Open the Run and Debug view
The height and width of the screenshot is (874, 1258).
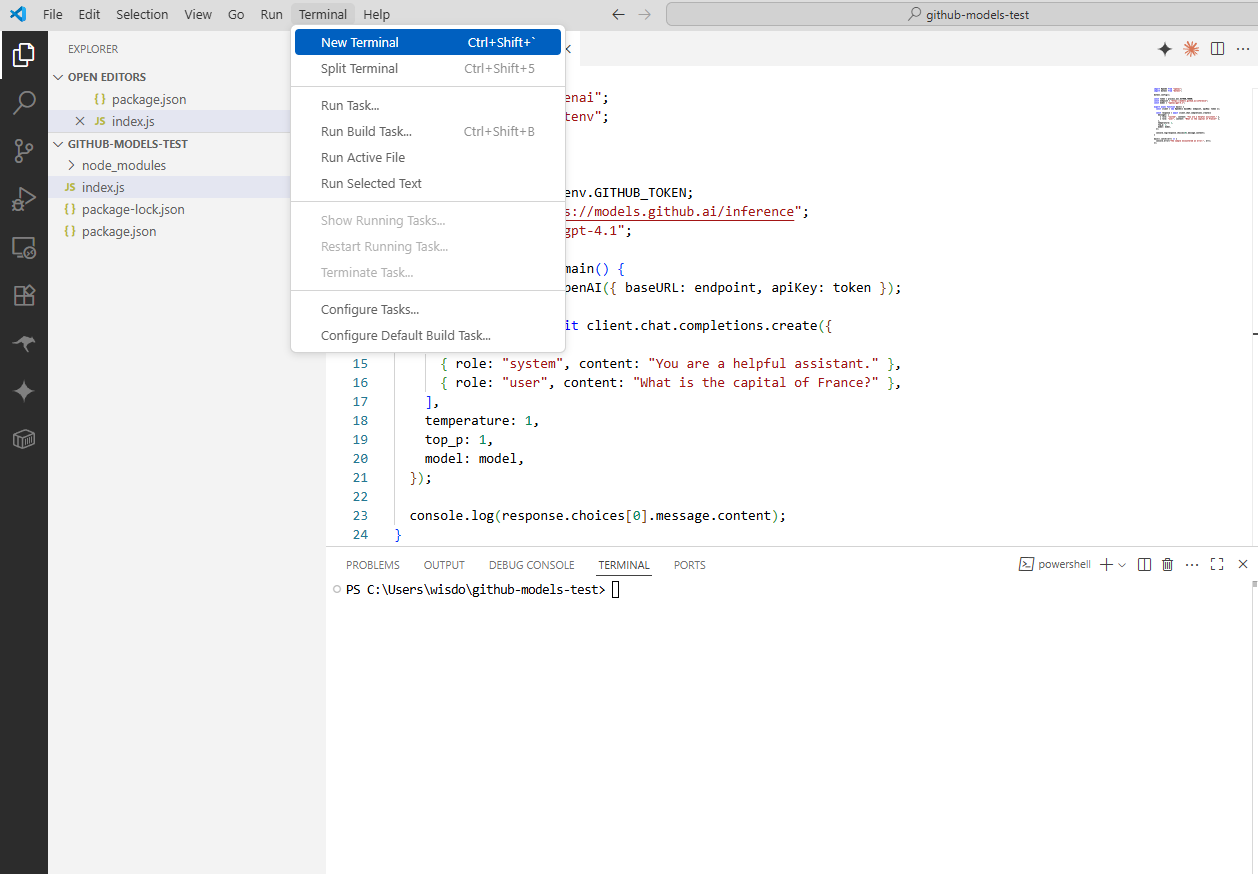pos(24,199)
